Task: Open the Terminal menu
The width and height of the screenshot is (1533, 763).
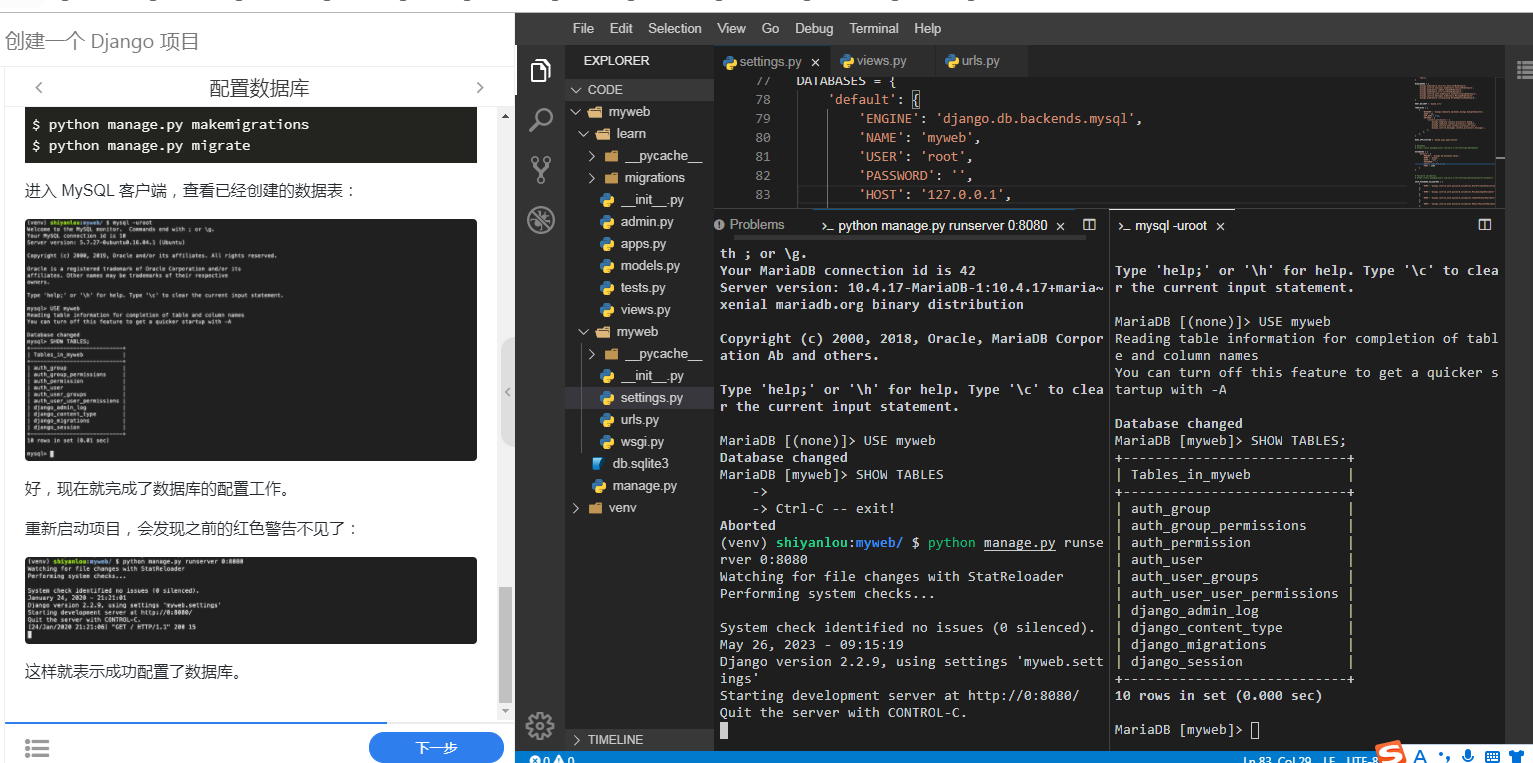Action: 873,28
